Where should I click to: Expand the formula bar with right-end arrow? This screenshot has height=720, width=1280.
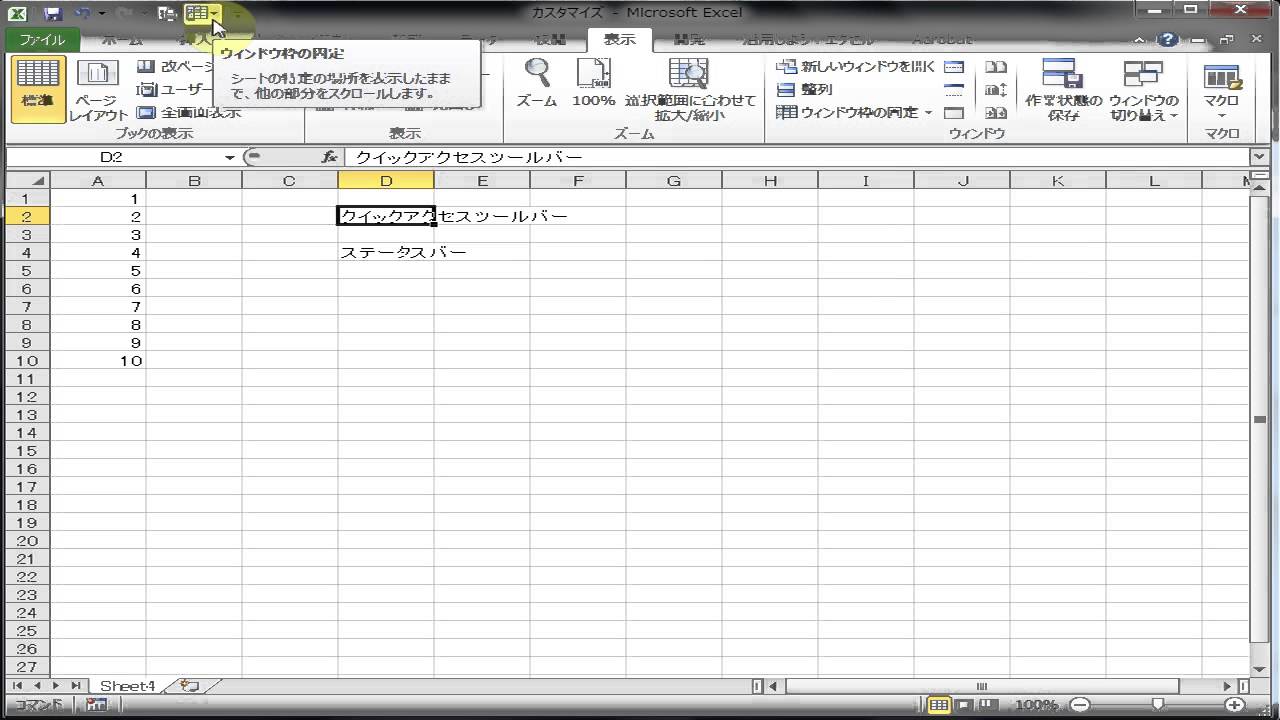click(x=1259, y=157)
